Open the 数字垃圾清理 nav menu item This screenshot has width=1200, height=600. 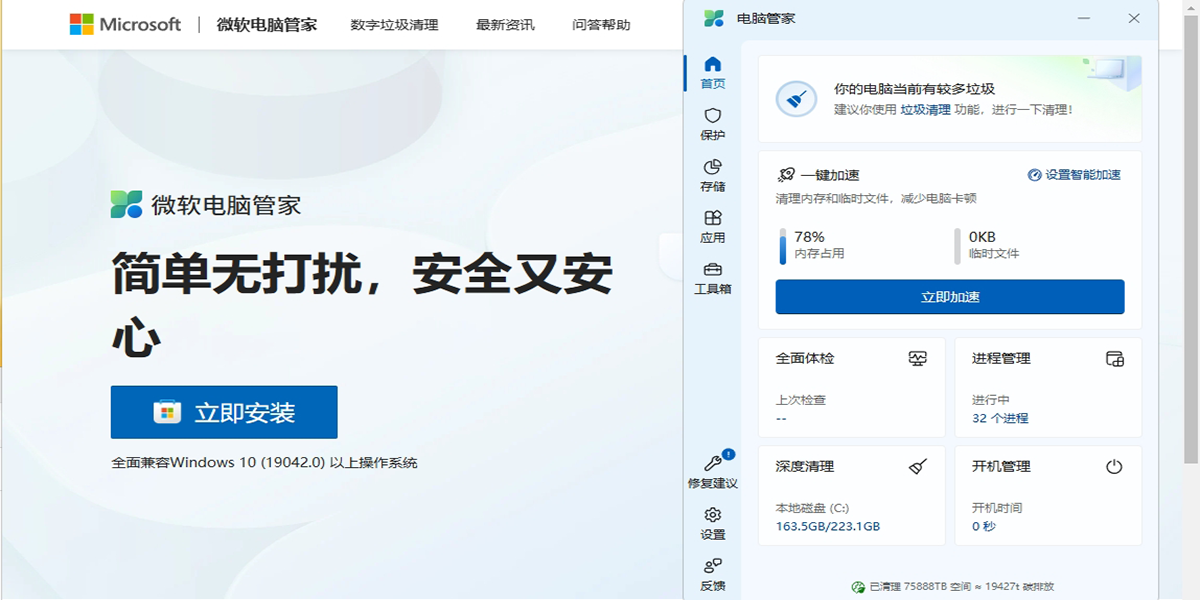394,25
